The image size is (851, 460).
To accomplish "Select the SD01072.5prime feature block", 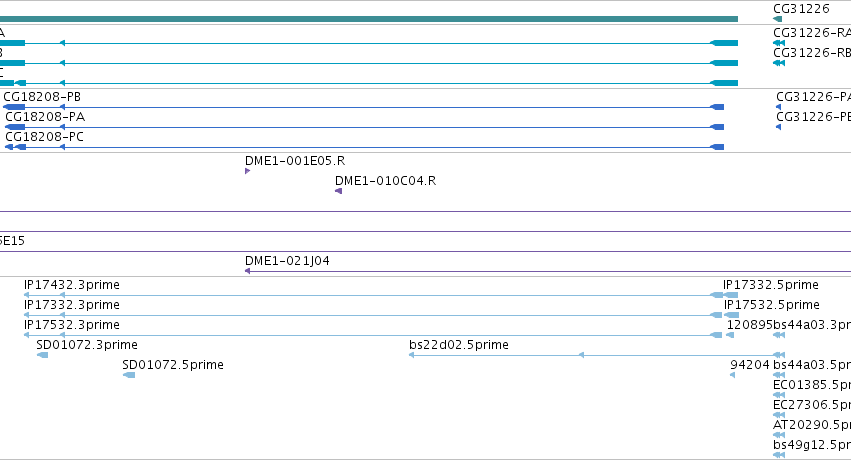I will pyautogui.click(x=129, y=375).
